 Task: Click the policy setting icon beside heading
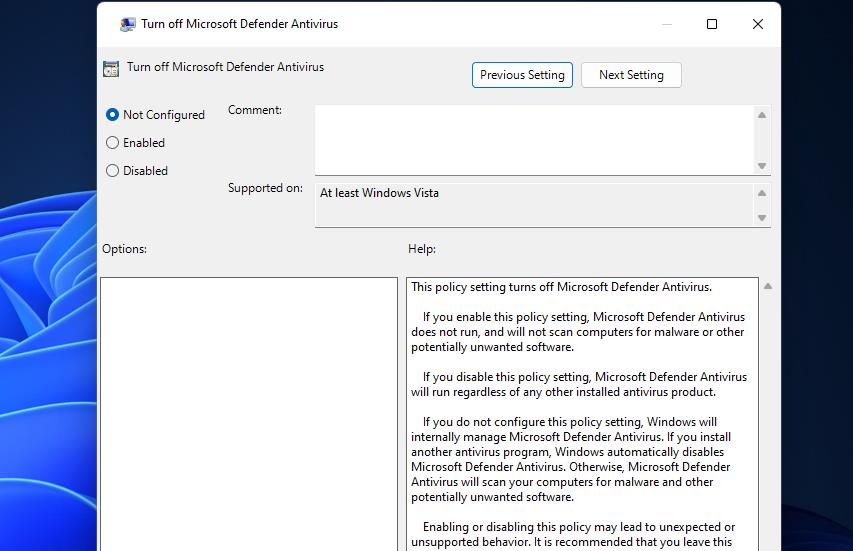[111, 69]
